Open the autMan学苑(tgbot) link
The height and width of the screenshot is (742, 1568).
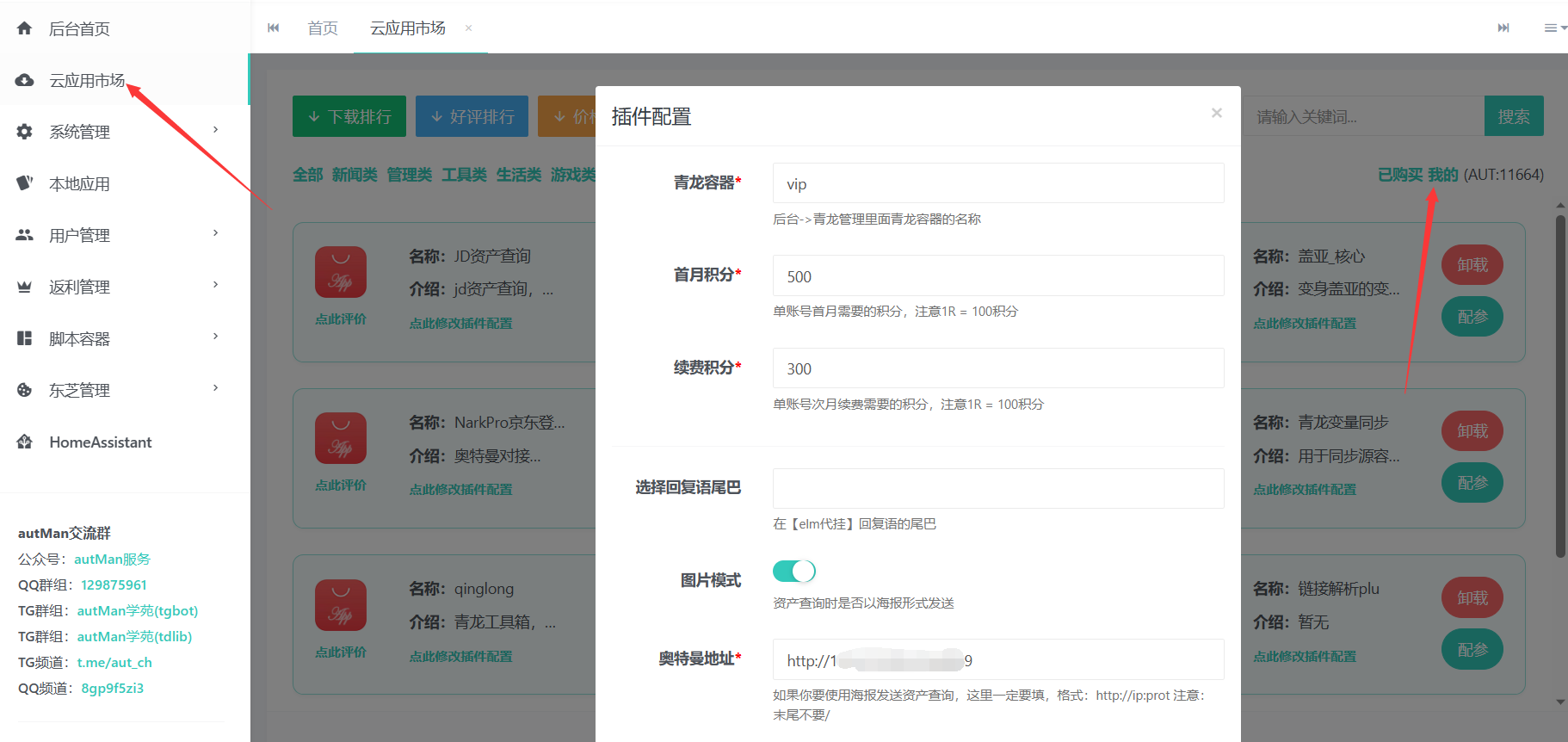[x=138, y=610]
